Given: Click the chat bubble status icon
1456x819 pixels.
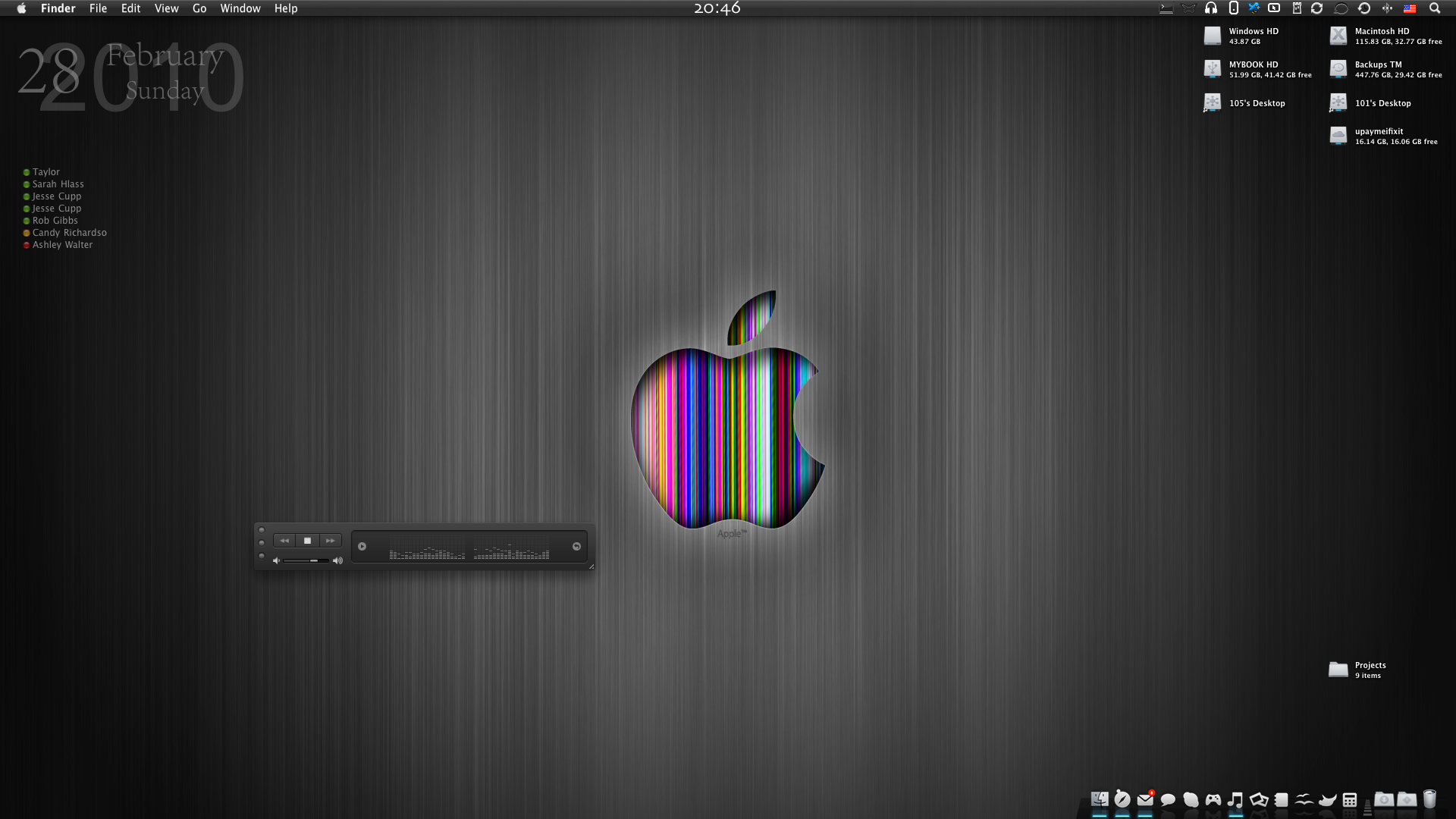Looking at the screenshot, I should pos(1341,8).
